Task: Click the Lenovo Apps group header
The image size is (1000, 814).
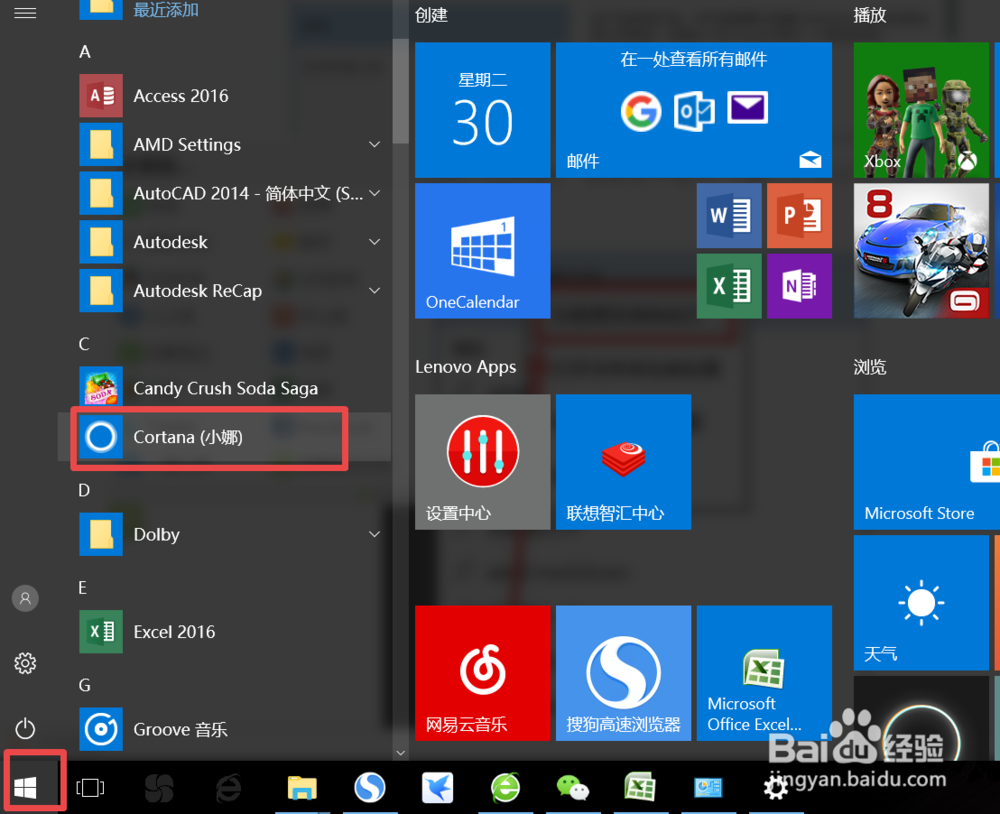Action: (x=466, y=367)
